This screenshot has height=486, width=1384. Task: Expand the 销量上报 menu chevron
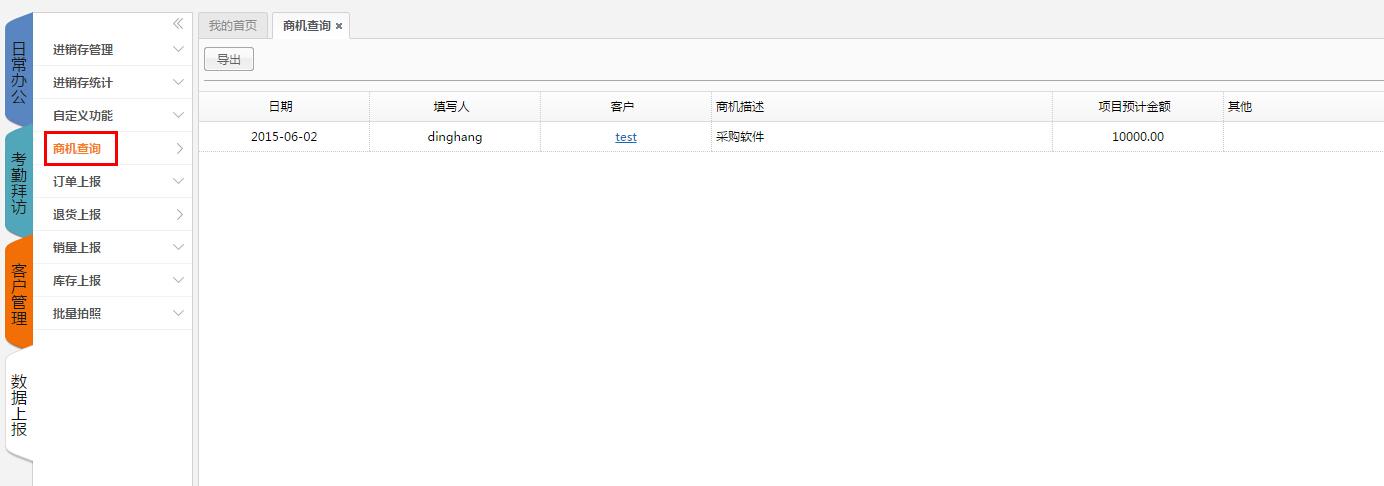pyautogui.click(x=178, y=247)
